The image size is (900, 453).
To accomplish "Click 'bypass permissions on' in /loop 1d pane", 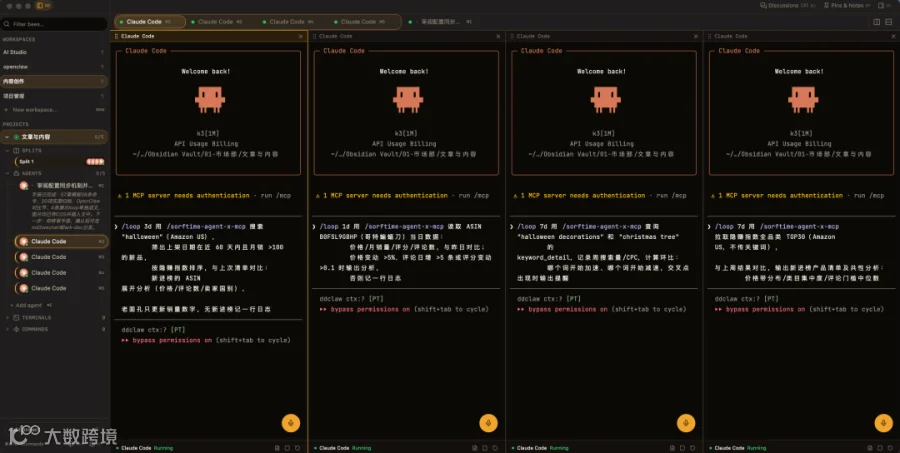I will click(371, 309).
